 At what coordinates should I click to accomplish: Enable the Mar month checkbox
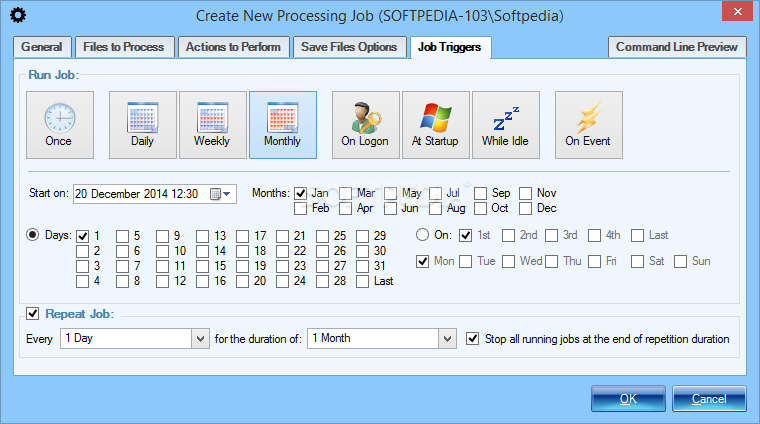pyautogui.click(x=346, y=193)
